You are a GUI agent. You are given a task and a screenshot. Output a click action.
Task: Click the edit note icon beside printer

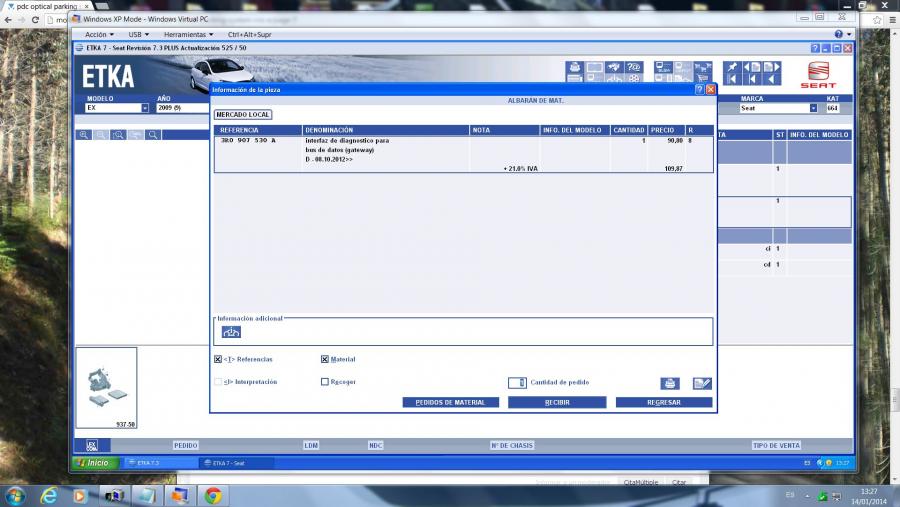[x=702, y=383]
